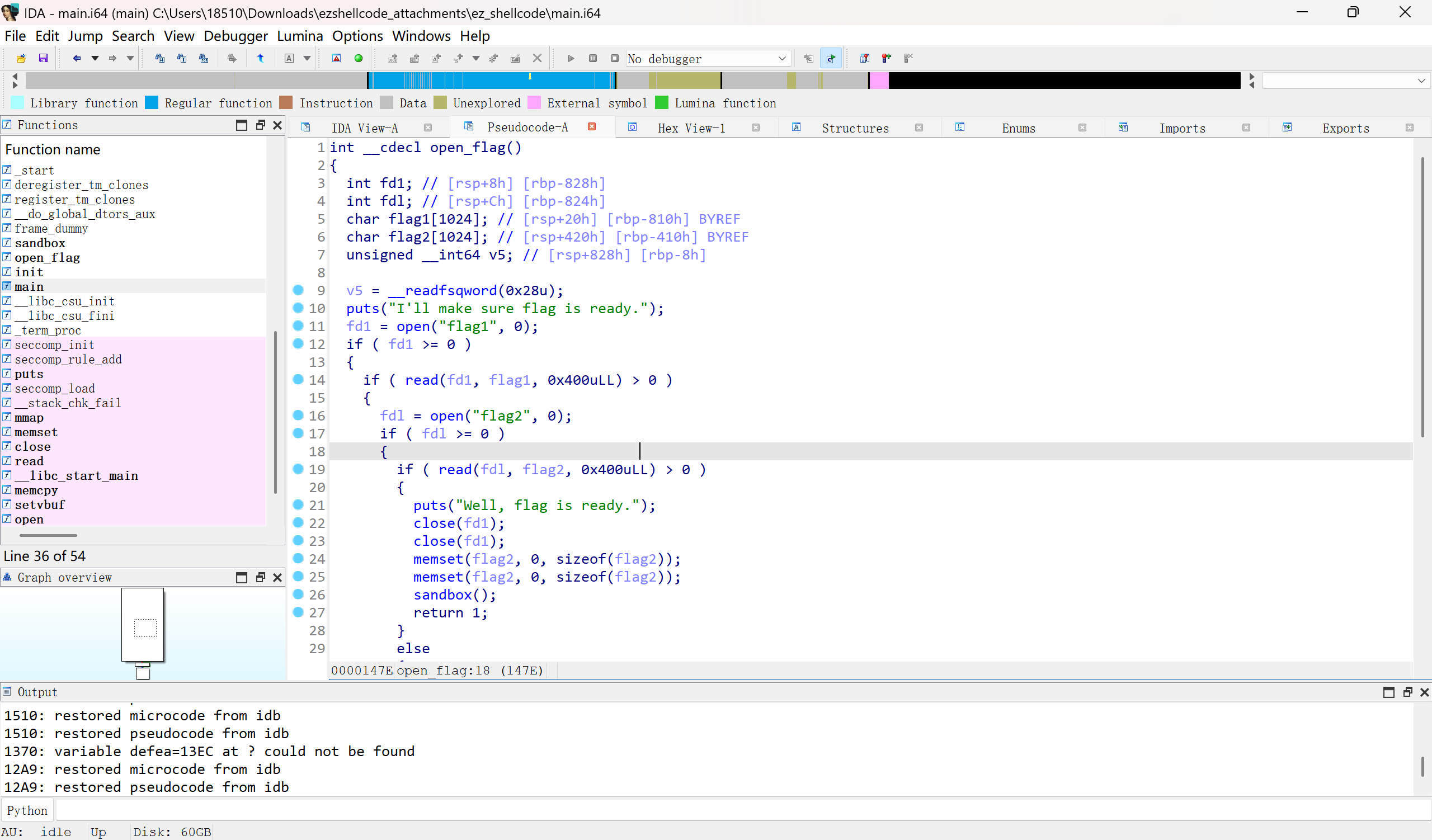1432x840 pixels.
Task: Select the sandbox function in the list
Action: tap(40, 243)
